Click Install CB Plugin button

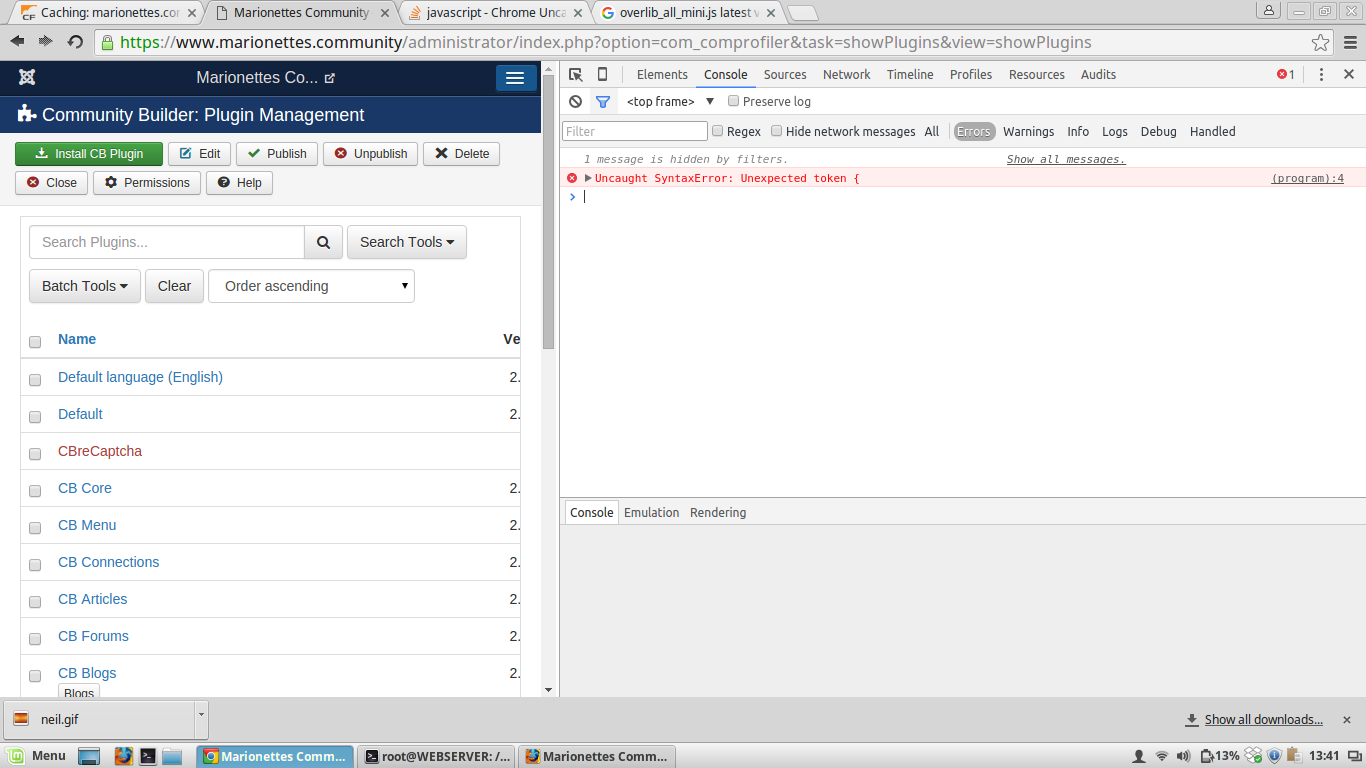(x=88, y=153)
